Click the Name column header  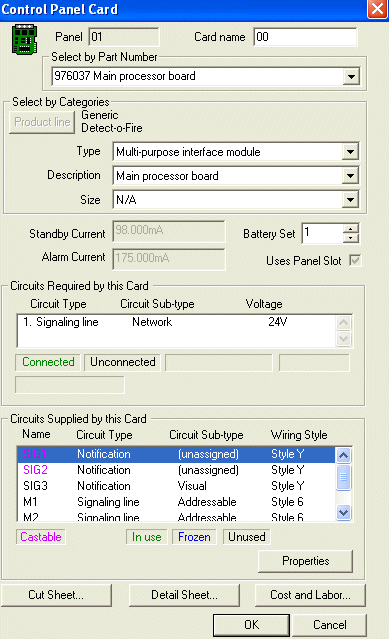click(x=36, y=434)
